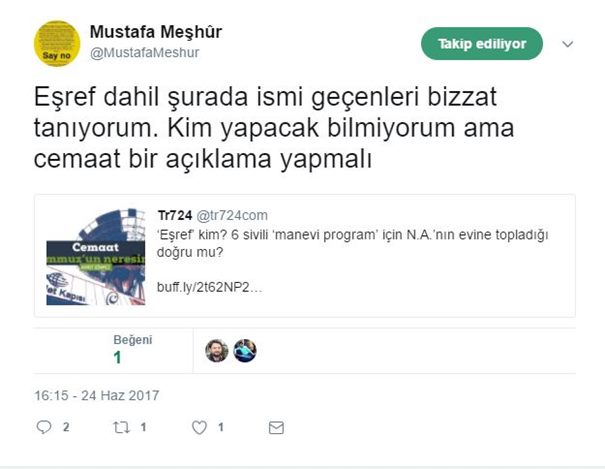Retweet this tweet using the arrows icon
The image size is (605, 469).
121,427
